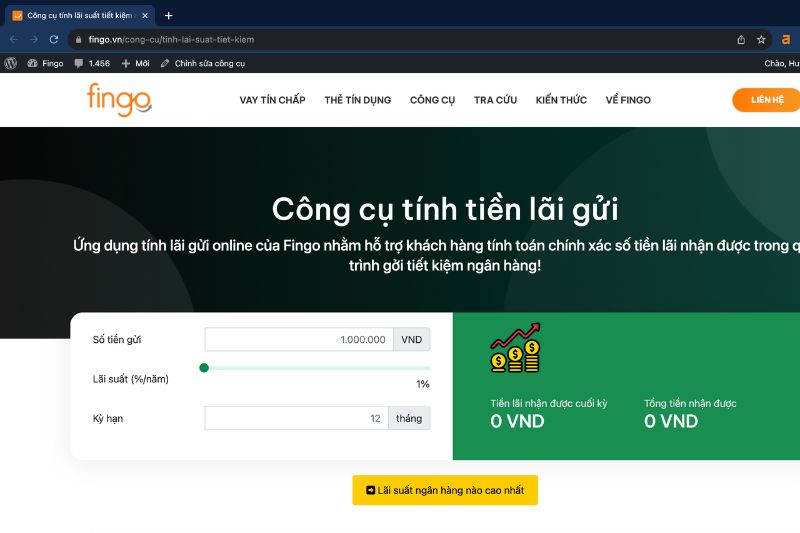Open KIẾN THỨC menu
800x533 pixels.
tap(561, 100)
